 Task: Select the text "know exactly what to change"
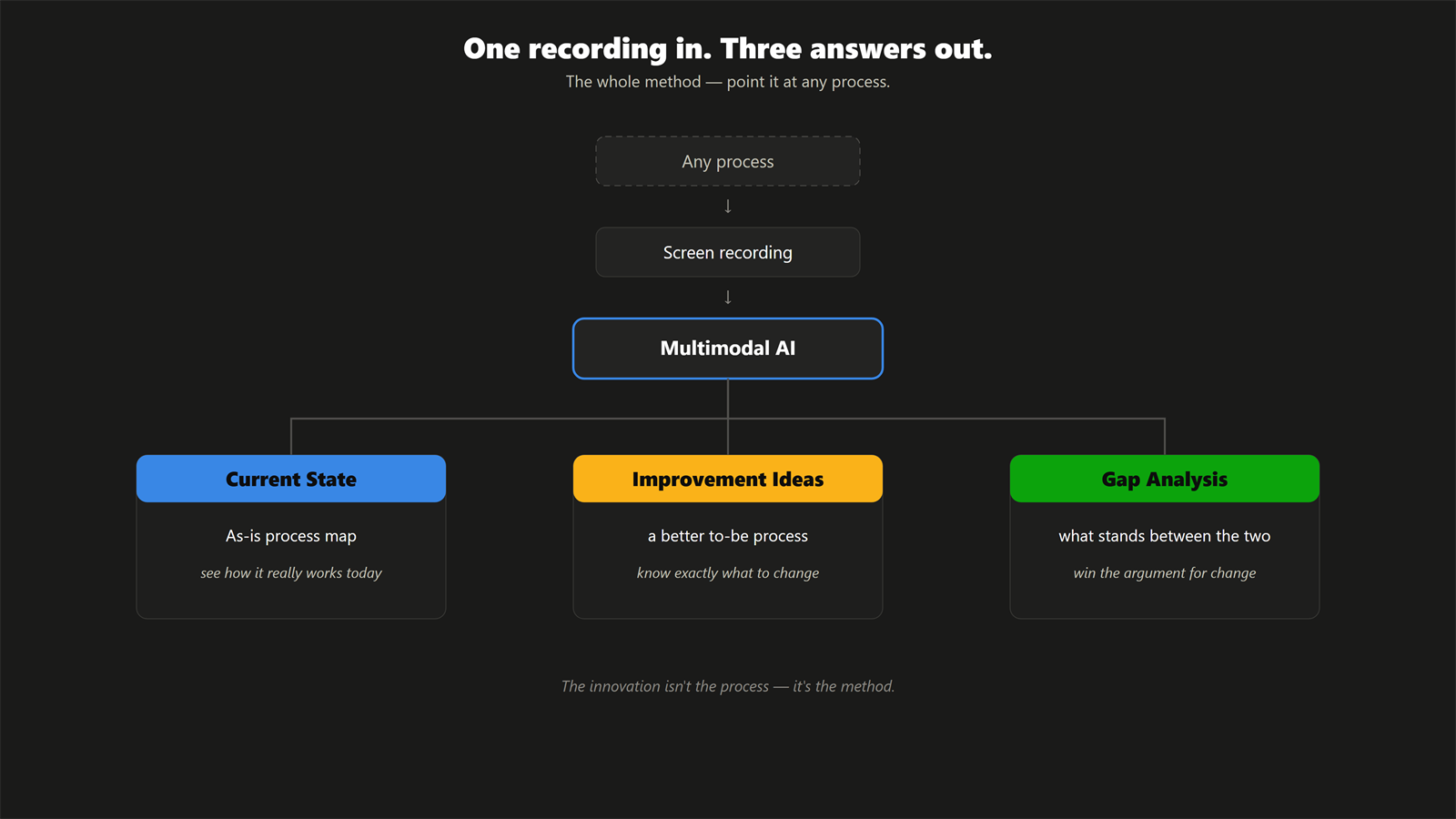(728, 573)
